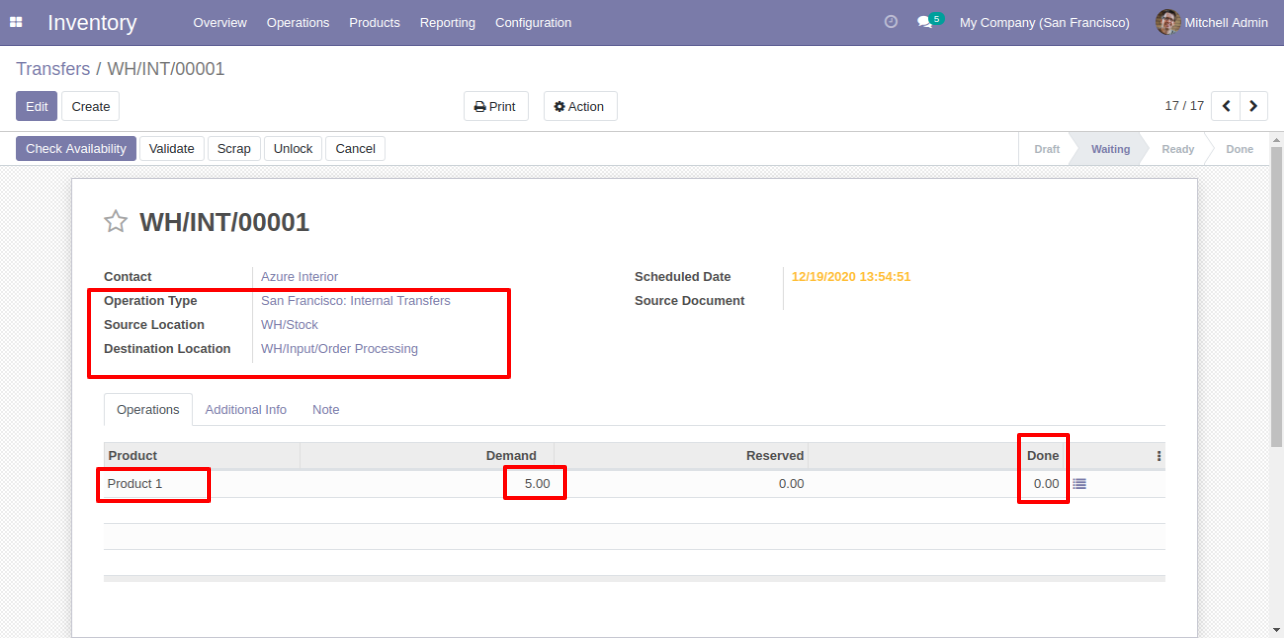Viewport: 1284px width, 638px height.
Task: Mark WH/INT/00001 as favorite with star
Action: [x=116, y=222]
